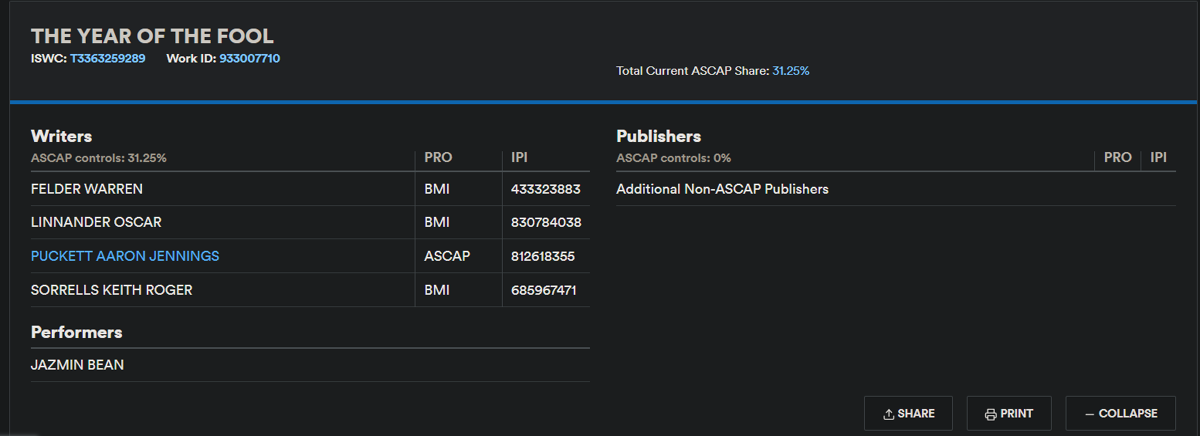Open Work ID 933007710 link
The width and height of the screenshot is (1200, 436).
click(x=249, y=59)
